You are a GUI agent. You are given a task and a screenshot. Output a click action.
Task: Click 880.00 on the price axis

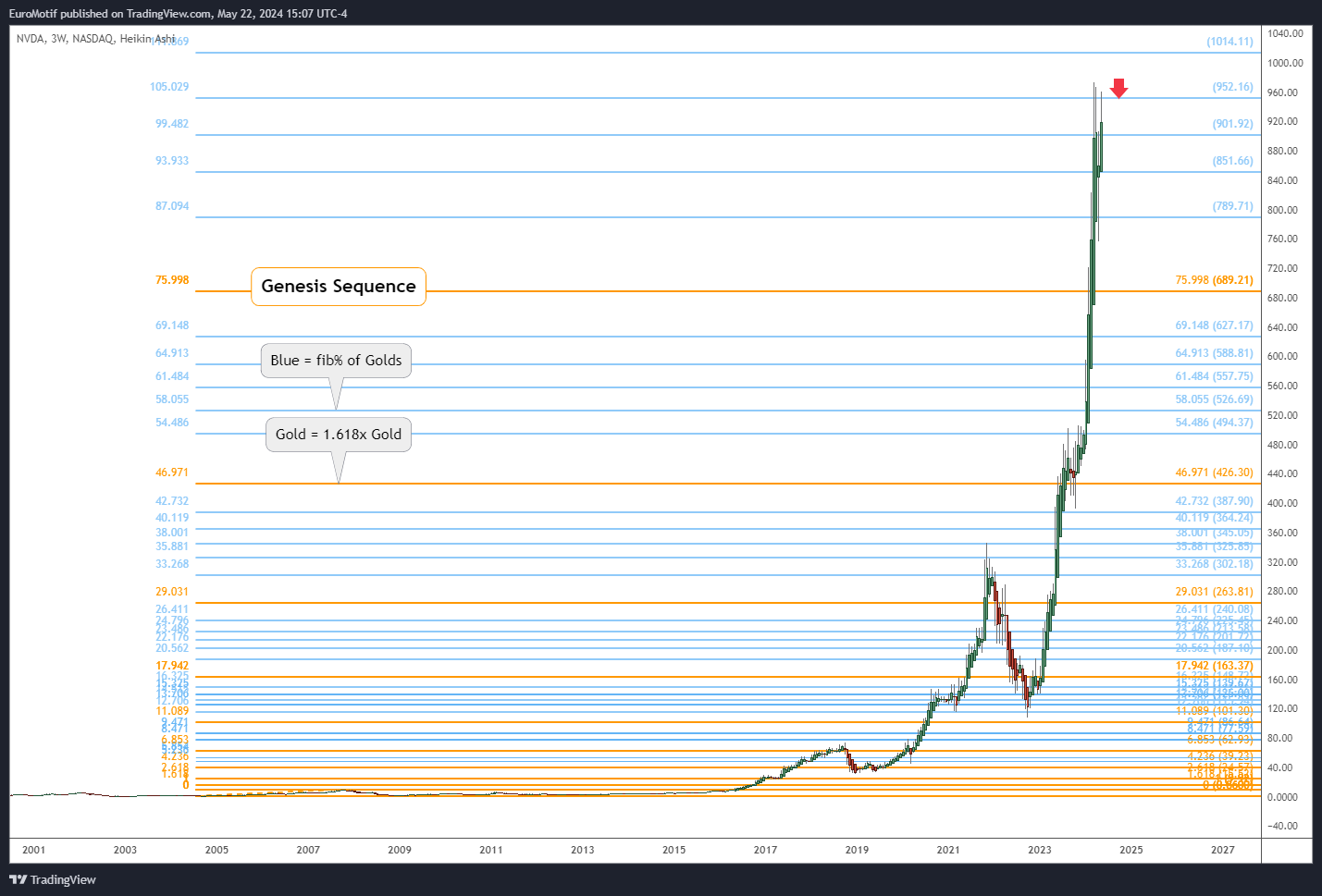tap(1282, 151)
